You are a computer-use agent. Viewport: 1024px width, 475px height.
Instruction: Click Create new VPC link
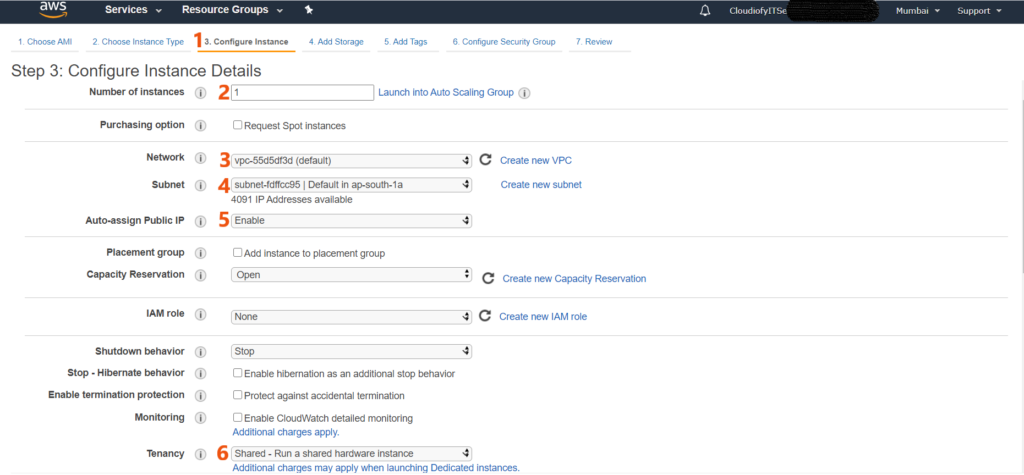(x=536, y=160)
